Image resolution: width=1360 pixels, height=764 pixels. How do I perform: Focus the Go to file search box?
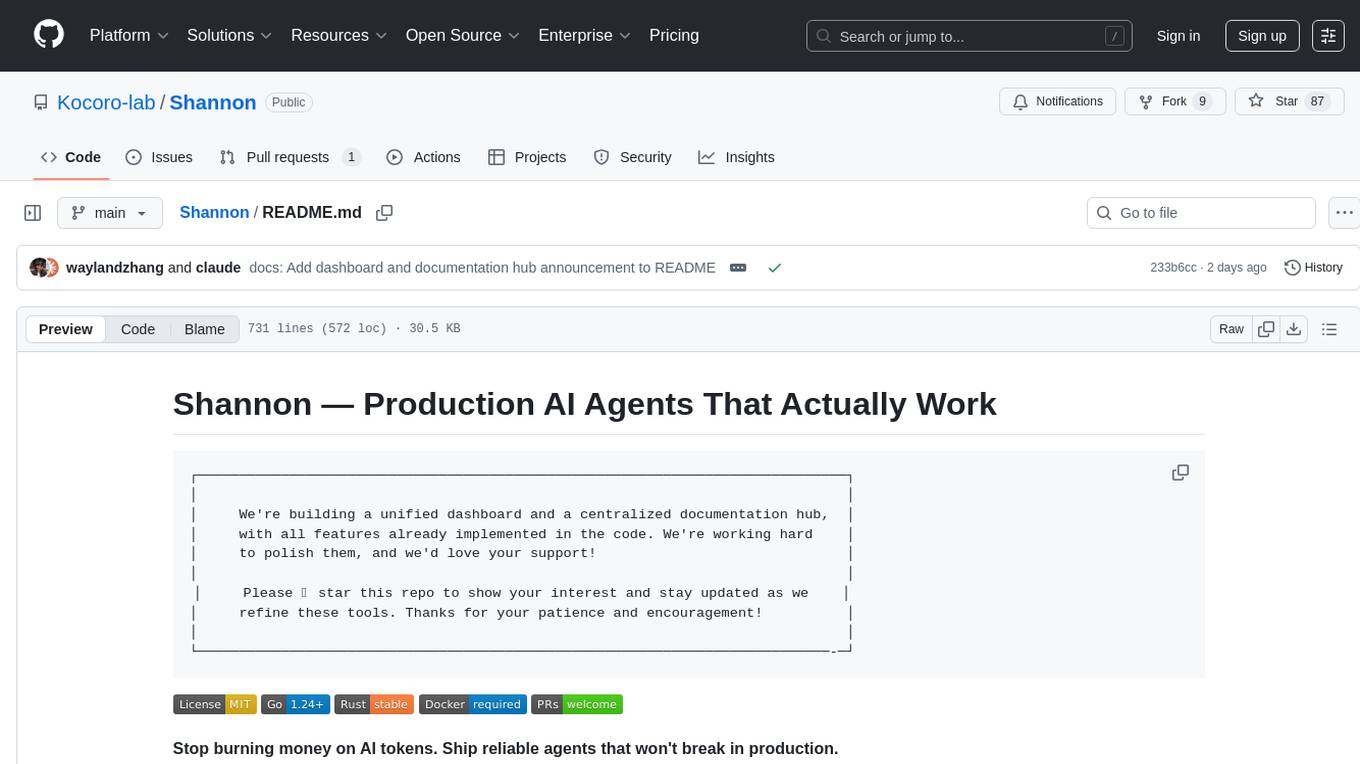point(1200,213)
